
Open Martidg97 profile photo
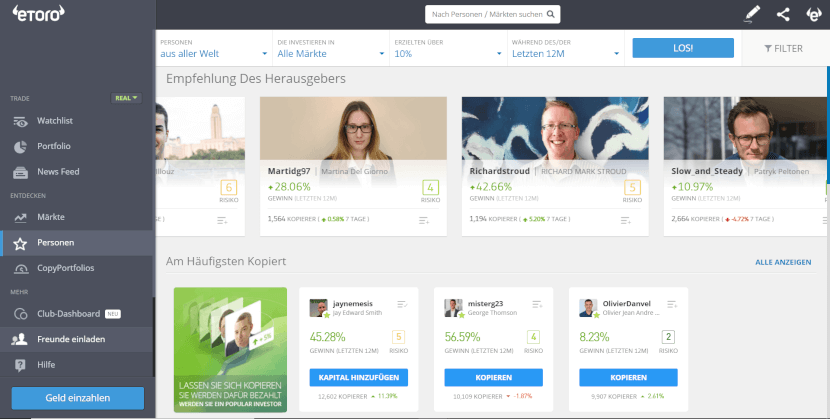pyautogui.click(x=353, y=129)
